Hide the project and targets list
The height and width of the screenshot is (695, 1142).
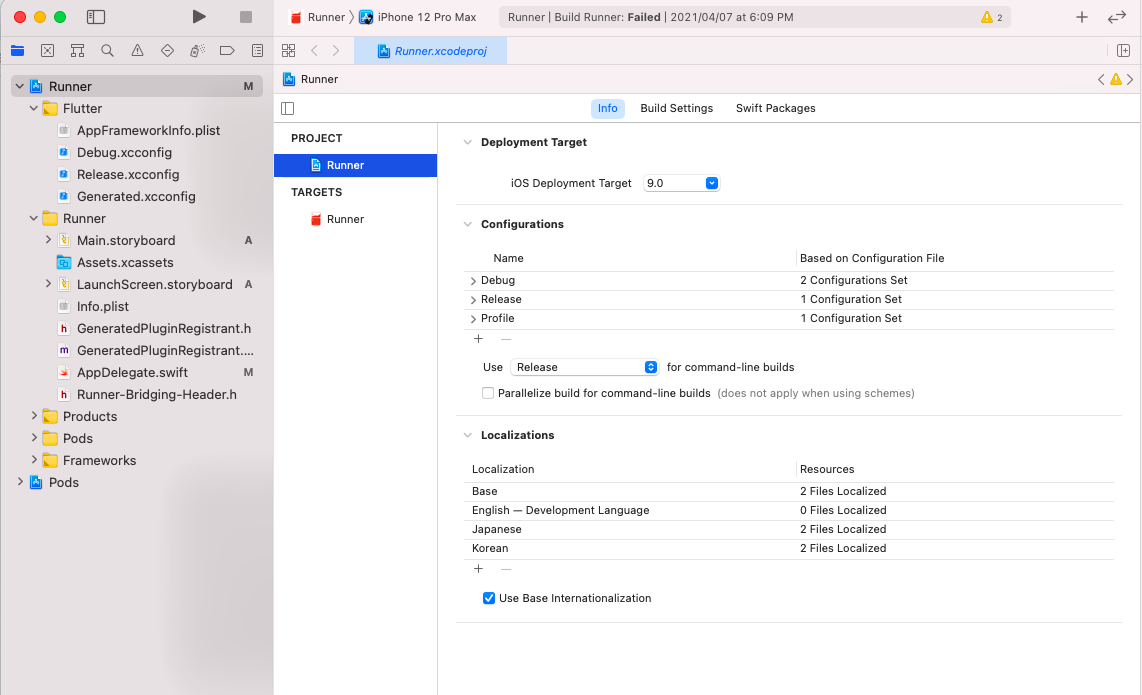[288, 109]
